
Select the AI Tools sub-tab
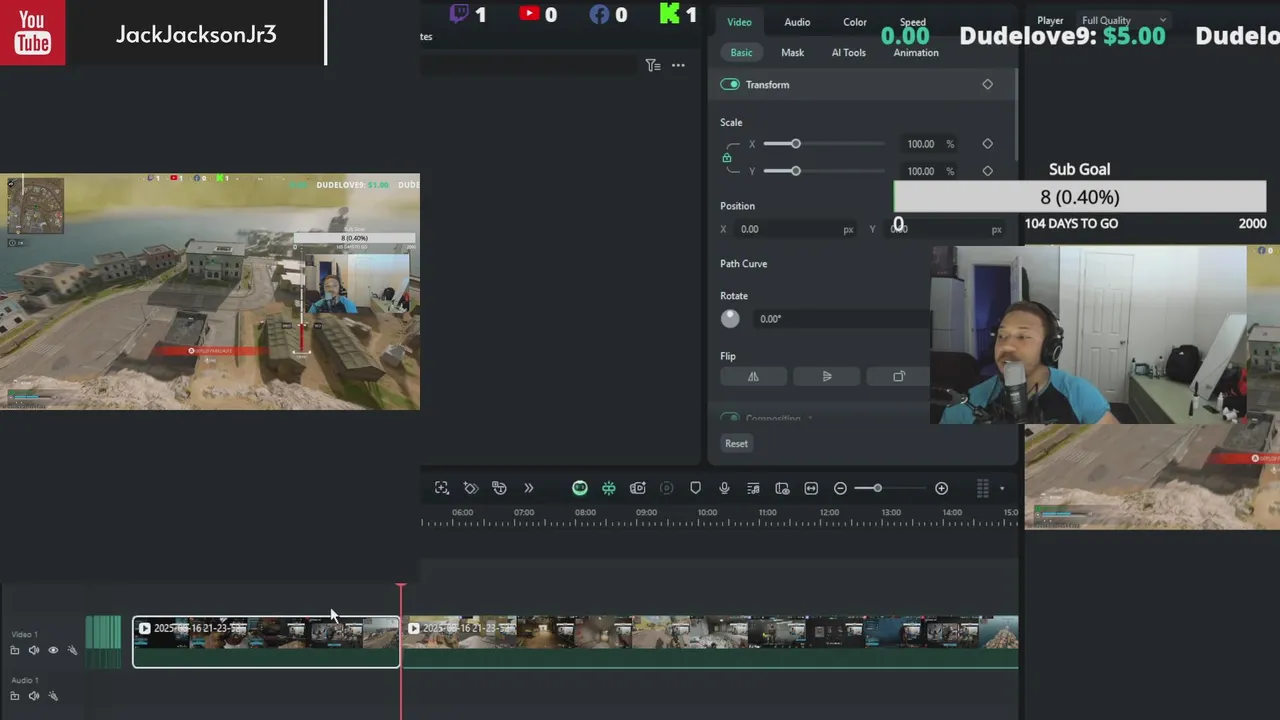click(849, 52)
